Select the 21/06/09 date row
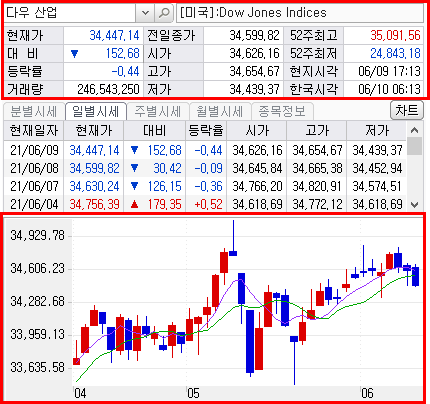The width and height of the screenshot is (430, 404). coord(205,150)
